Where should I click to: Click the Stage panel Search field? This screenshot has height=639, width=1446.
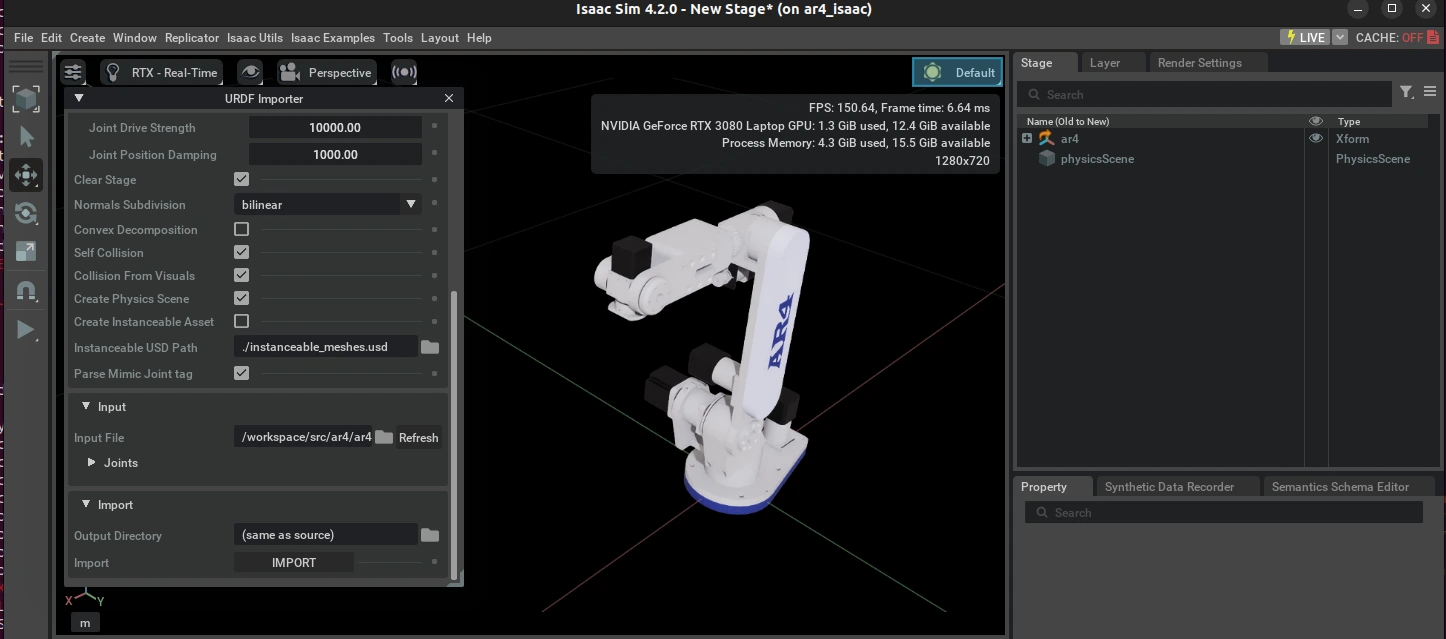1204,94
